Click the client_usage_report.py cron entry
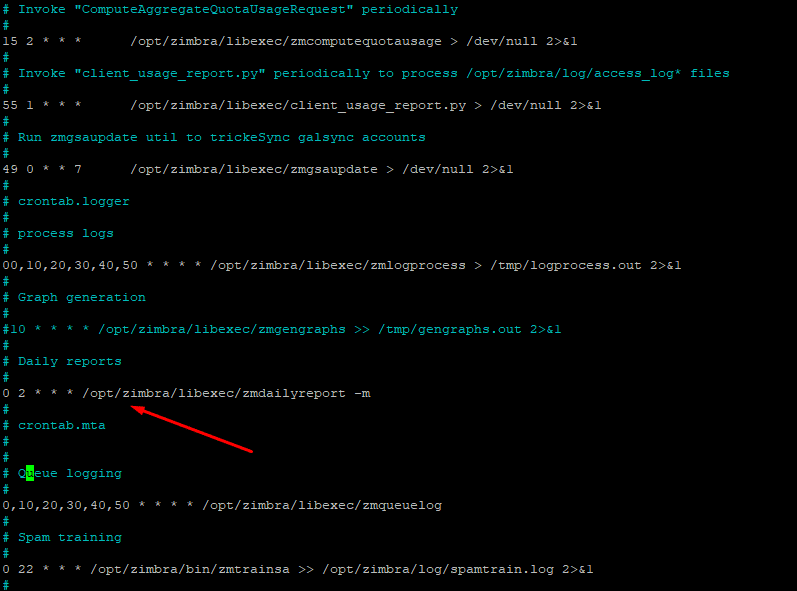Image resolution: width=797 pixels, height=591 pixels. 300,105
